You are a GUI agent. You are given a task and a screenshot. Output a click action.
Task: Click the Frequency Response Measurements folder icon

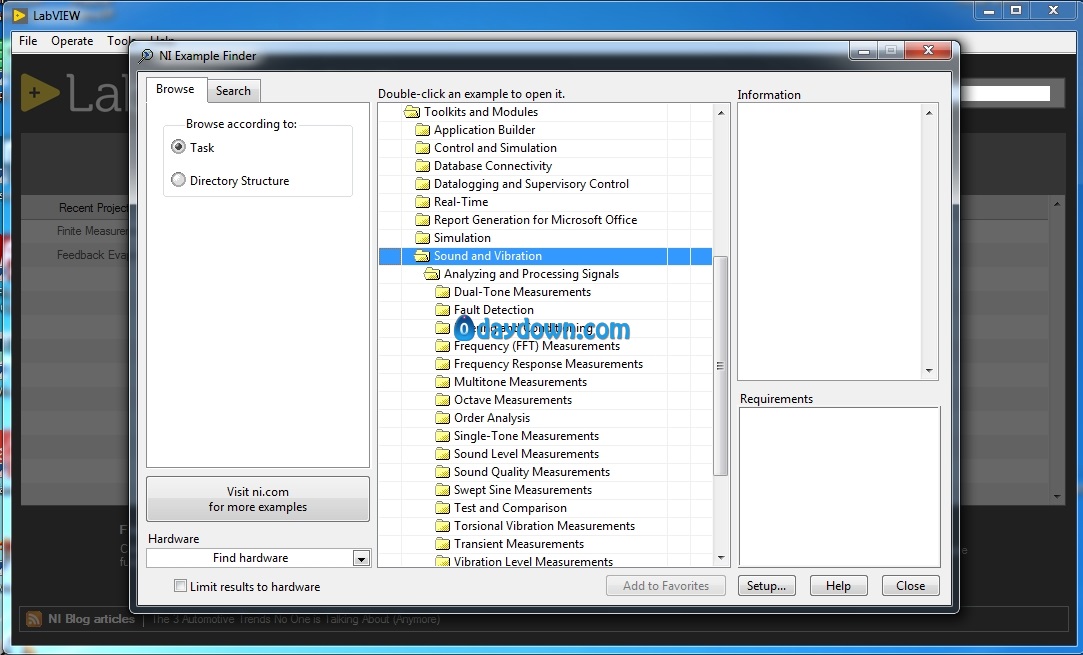click(442, 363)
